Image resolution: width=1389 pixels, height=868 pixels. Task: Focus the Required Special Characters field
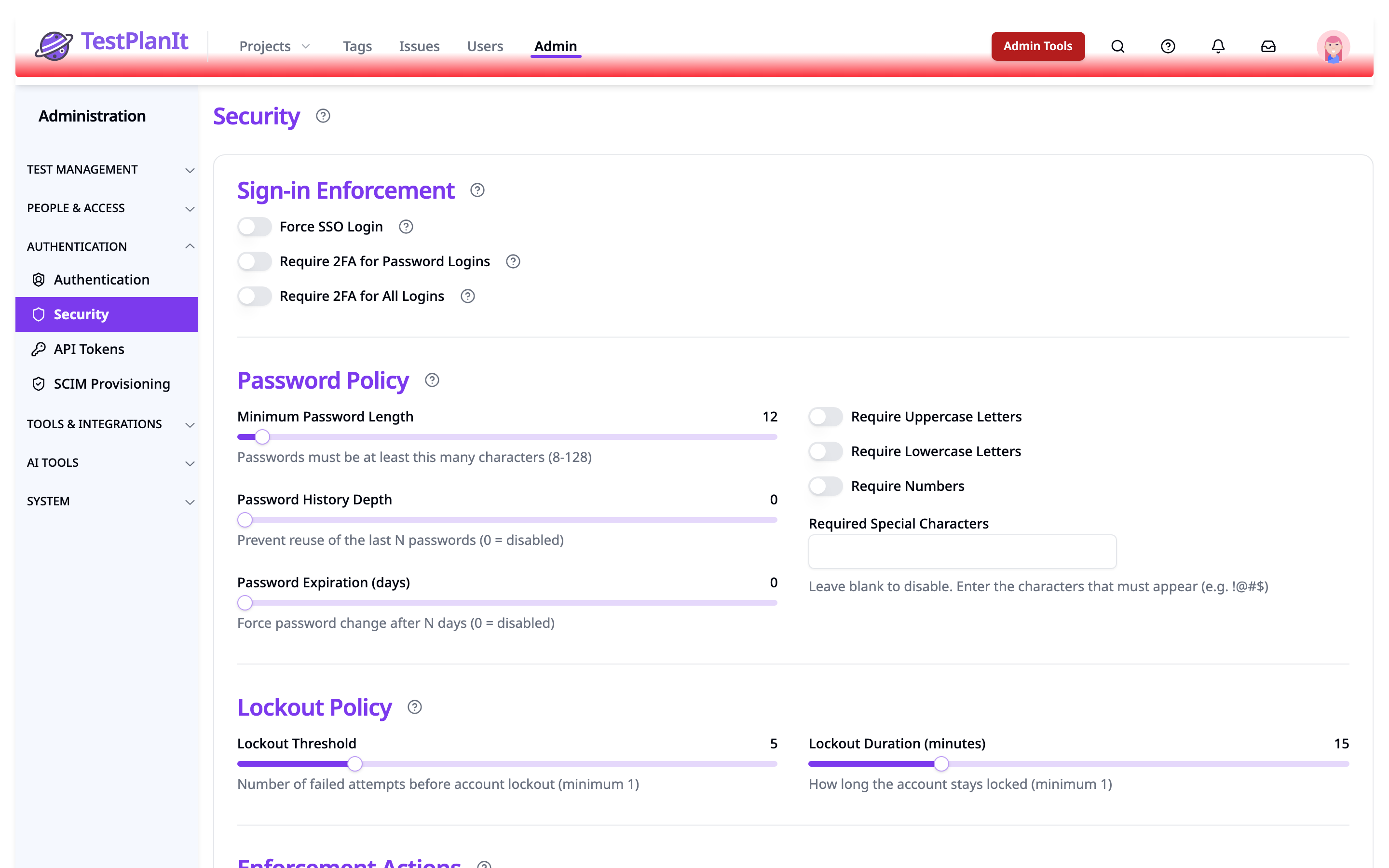point(962,552)
